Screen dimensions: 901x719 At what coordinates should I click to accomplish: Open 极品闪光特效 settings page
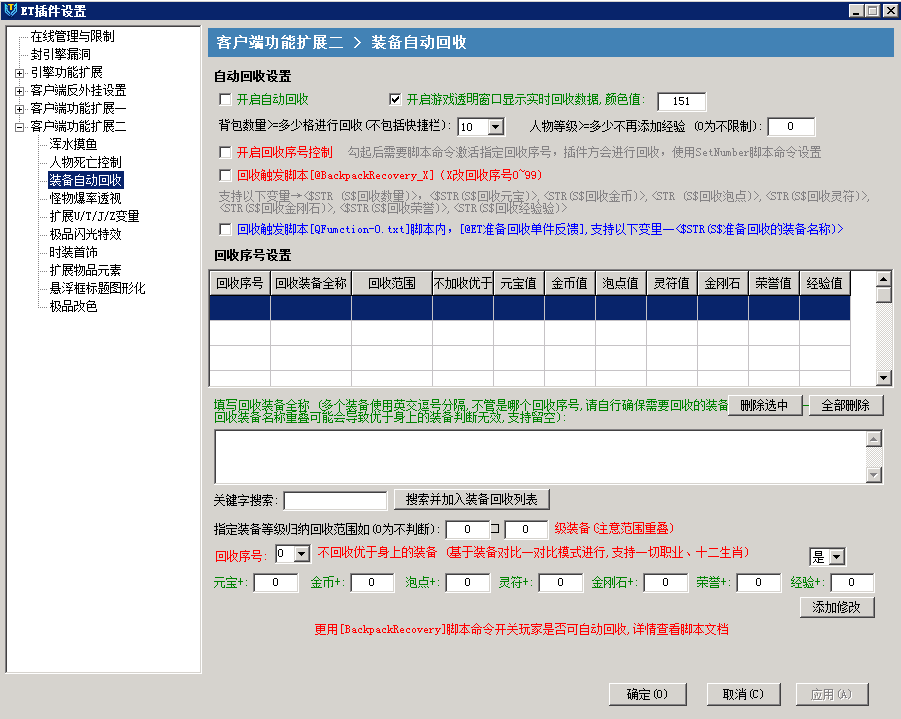85,234
